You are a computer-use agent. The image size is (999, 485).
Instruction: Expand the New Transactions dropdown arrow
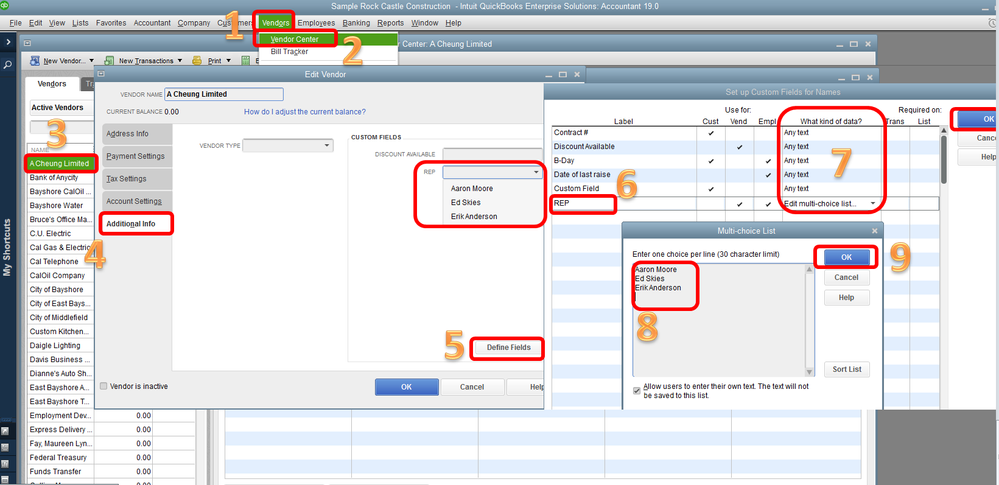tap(180, 61)
